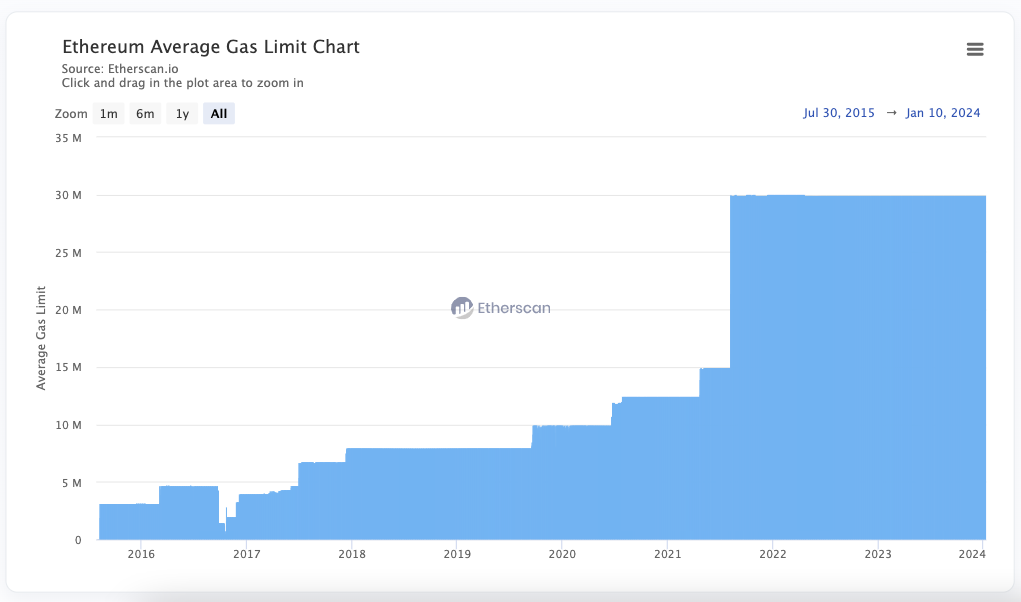The width and height of the screenshot is (1021, 602).
Task: Click the Etherscan watermark text
Action: coord(513,308)
